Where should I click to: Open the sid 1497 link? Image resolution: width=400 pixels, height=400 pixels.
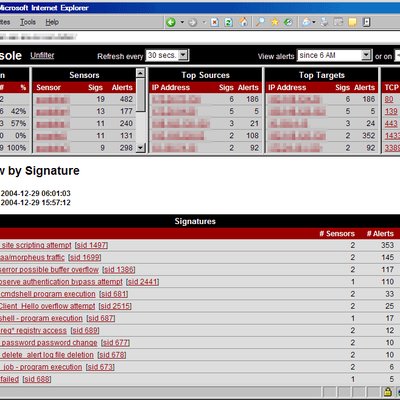[91, 245]
